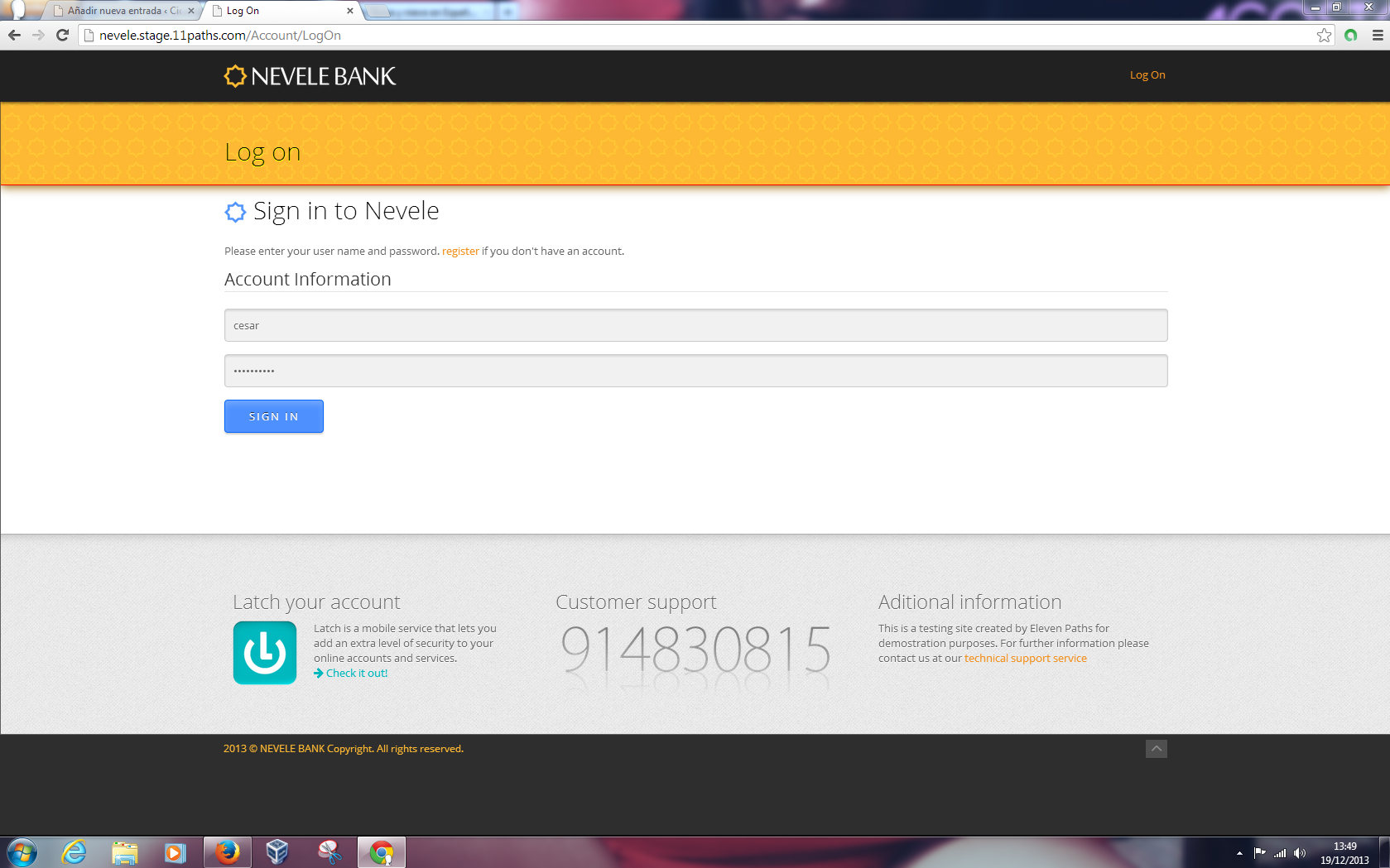The height and width of the screenshot is (868, 1390).
Task: Click the Latch power icon
Action: [265, 653]
